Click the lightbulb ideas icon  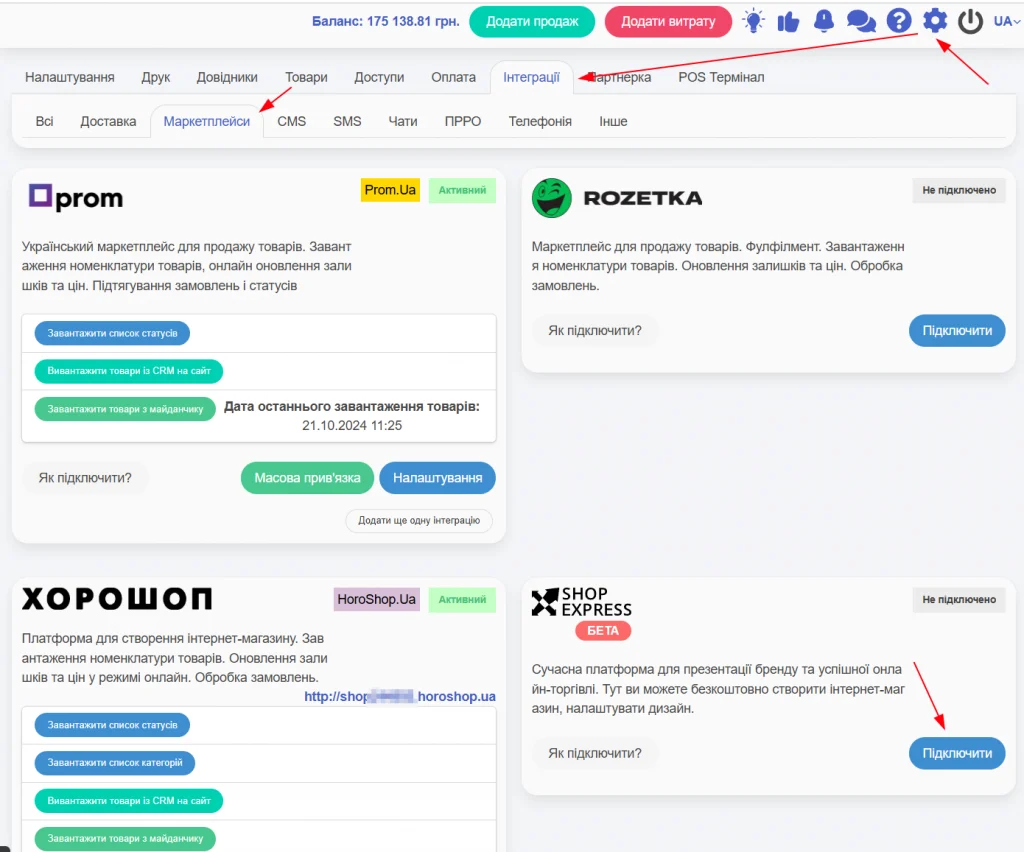click(753, 21)
